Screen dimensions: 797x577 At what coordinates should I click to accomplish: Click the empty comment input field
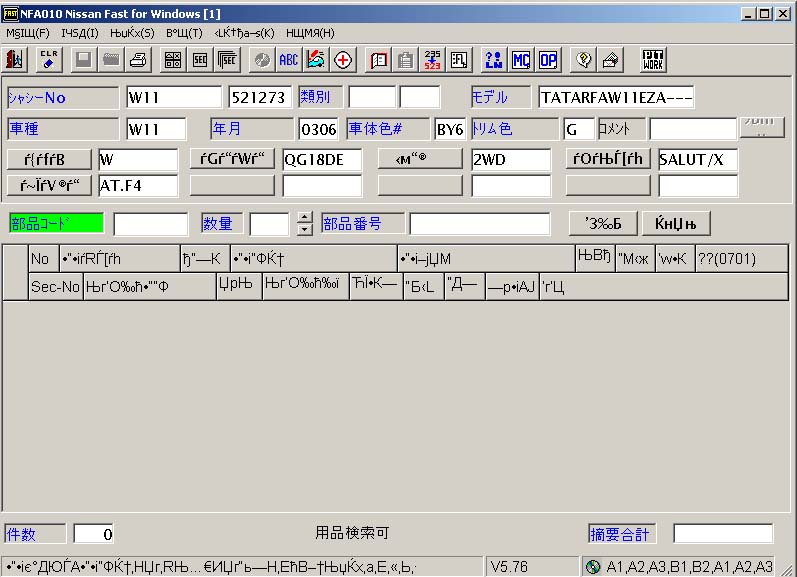pyautogui.click(x=693, y=129)
